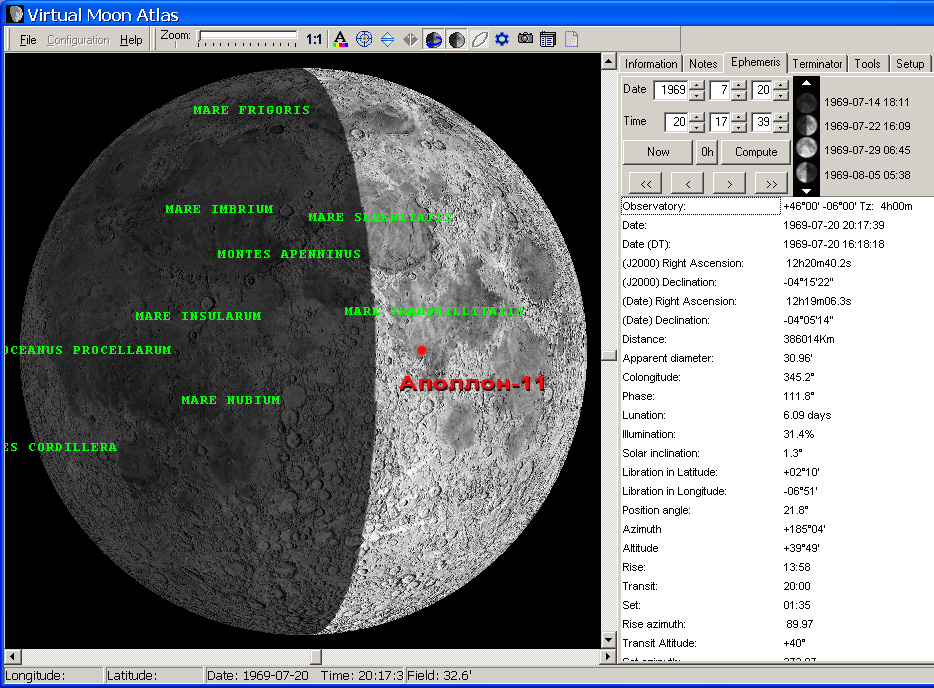The height and width of the screenshot is (688, 934).
Task: Decrease the minute with its down spinner
Action: tap(739, 127)
